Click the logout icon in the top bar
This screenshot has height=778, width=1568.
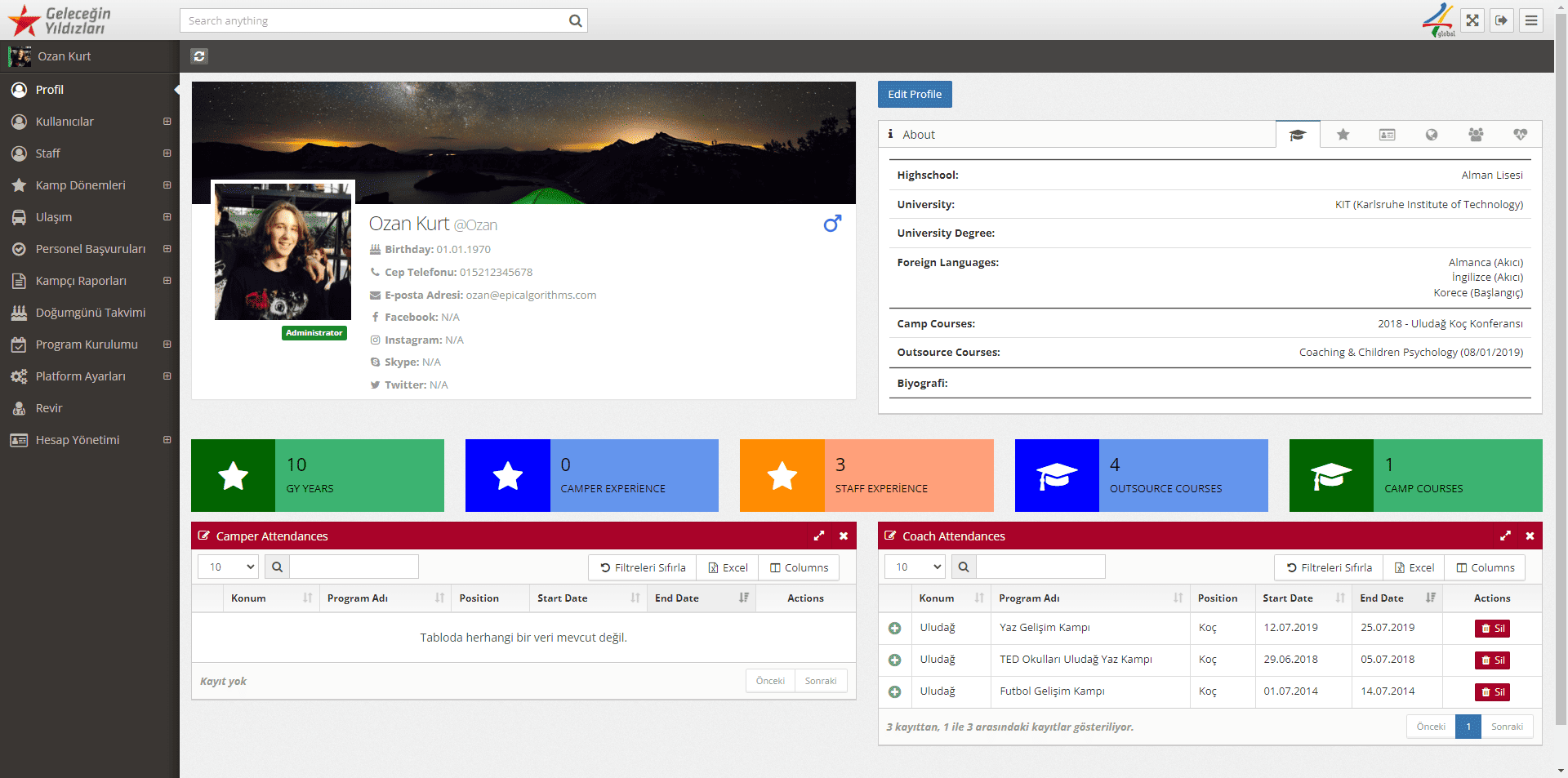pyautogui.click(x=1502, y=20)
